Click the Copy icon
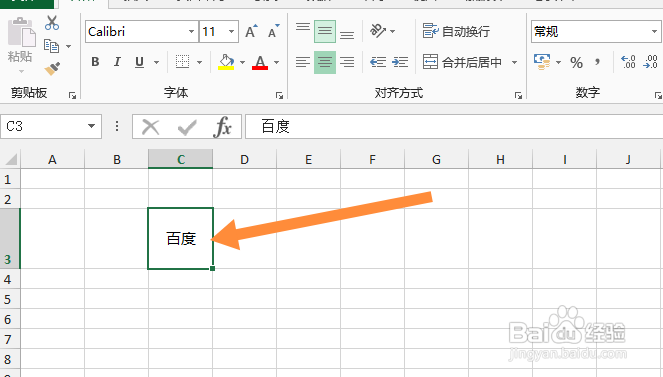This screenshot has width=663, height=377. pos(51,46)
